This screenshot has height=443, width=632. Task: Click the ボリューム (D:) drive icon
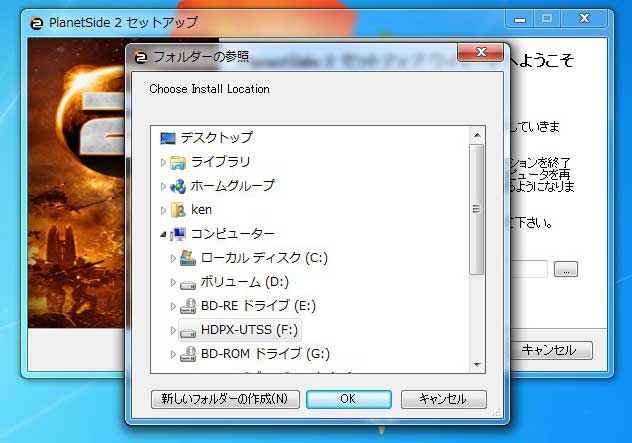click(188, 285)
